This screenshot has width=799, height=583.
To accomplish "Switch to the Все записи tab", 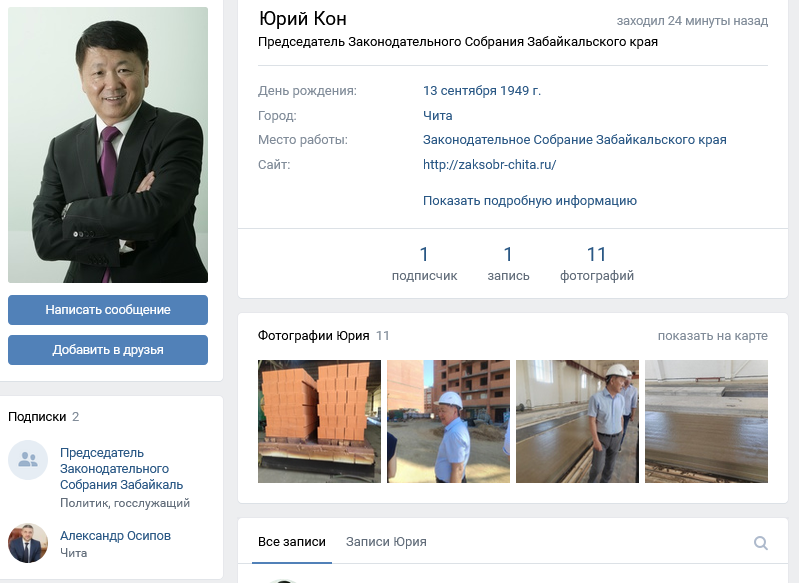I will (x=291, y=542).
